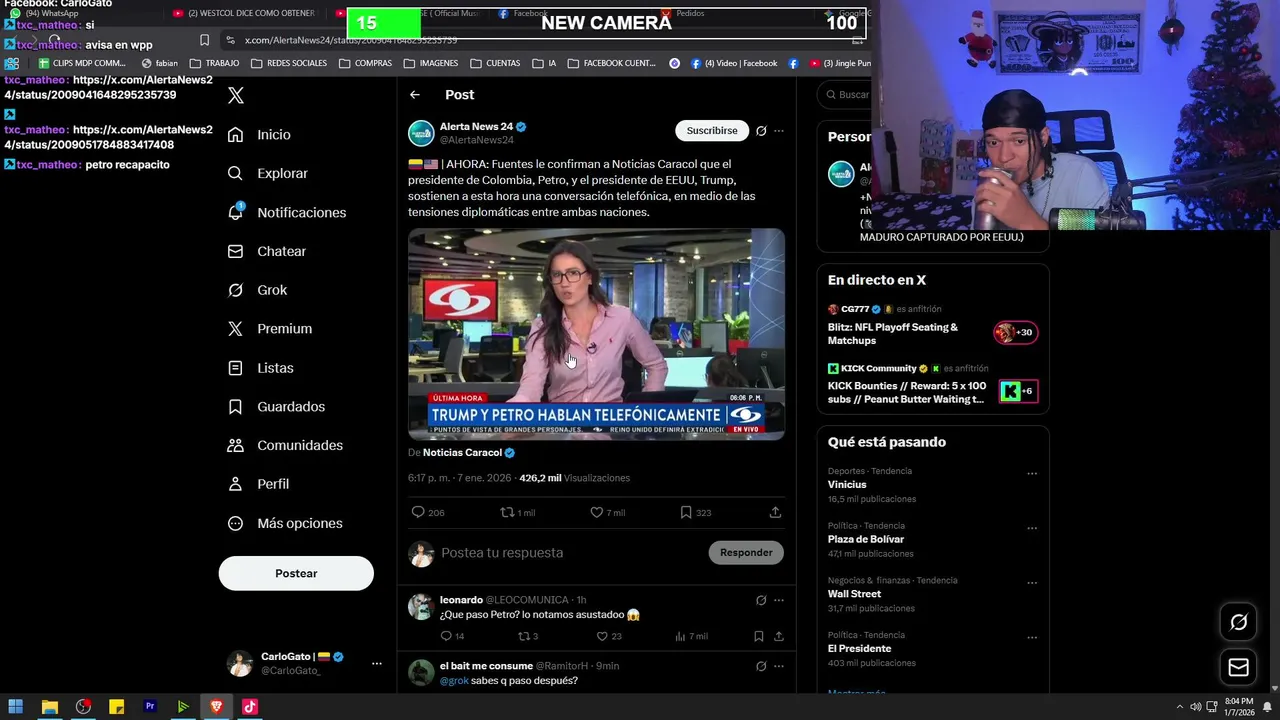This screenshot has width=1280, height=720.
Task: Open three-dot menu on leonardo's comment
Action: (x=779, y=601)
